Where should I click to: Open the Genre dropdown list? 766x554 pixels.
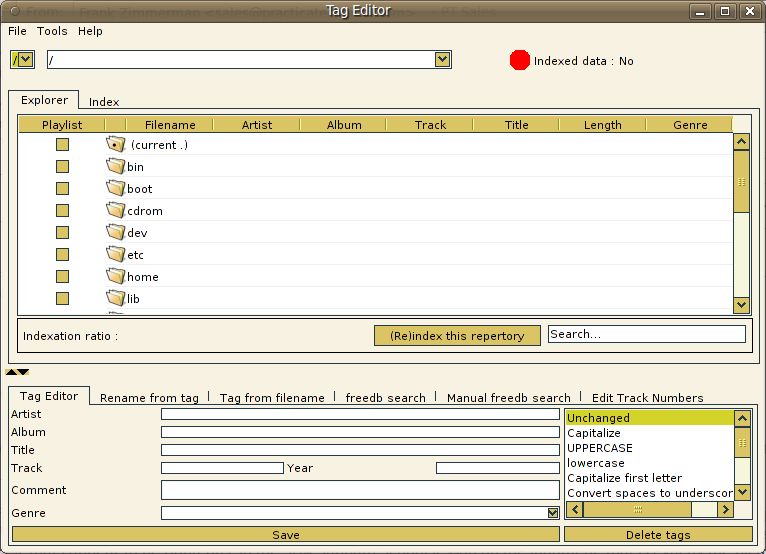[553, 513]
